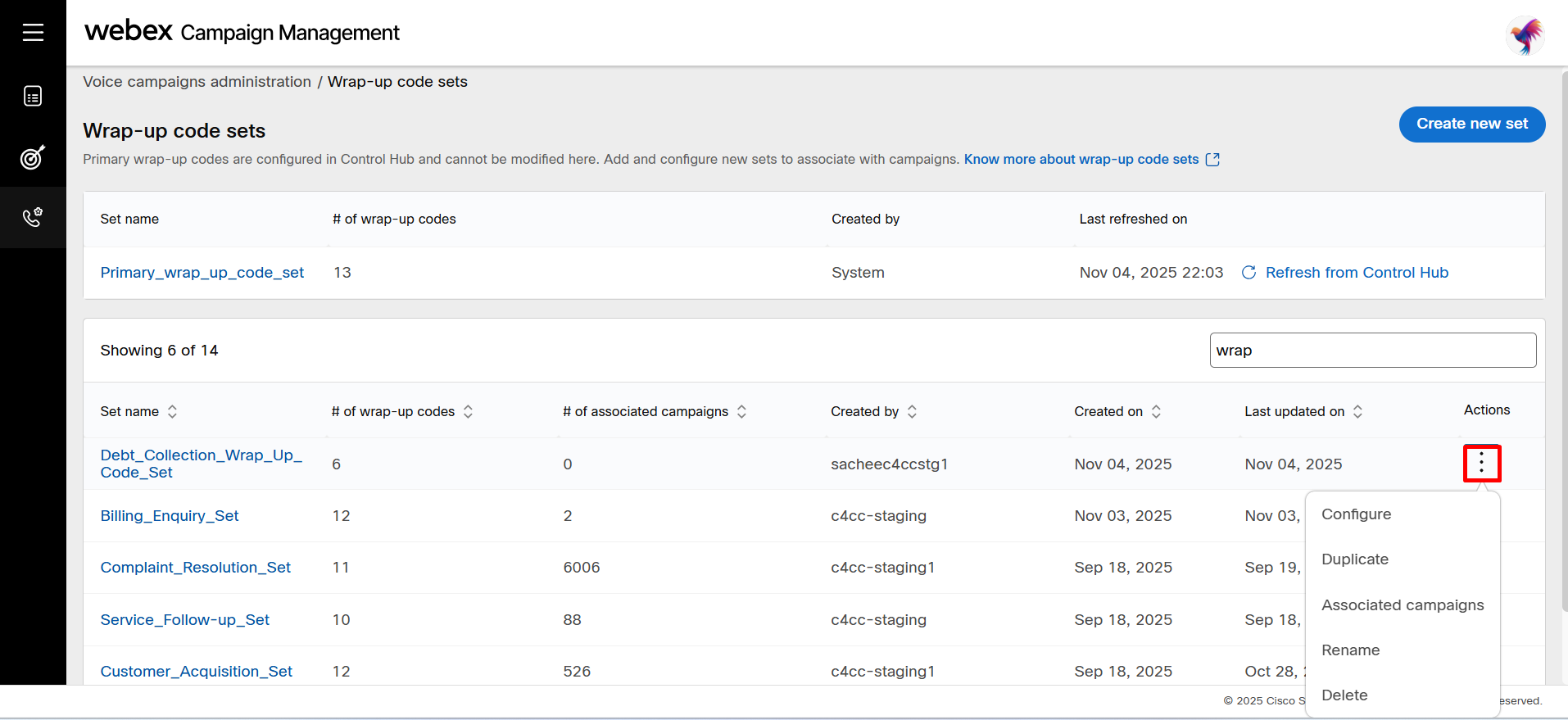Open the target campaigns sidebar icon
The height and width of the screenshot is (720, 1568).
tap(33, 157)
